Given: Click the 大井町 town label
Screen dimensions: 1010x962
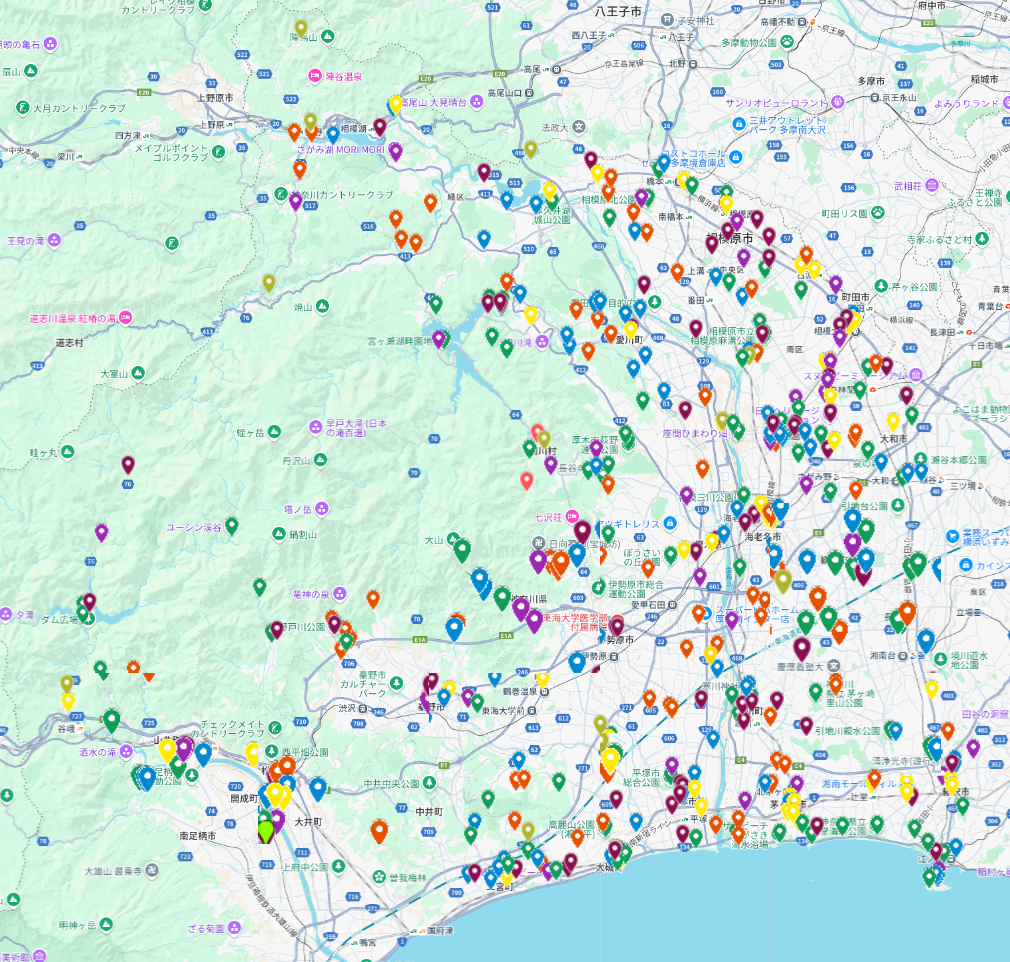Looking at the screenshot, I should click(x=308, y=822).
